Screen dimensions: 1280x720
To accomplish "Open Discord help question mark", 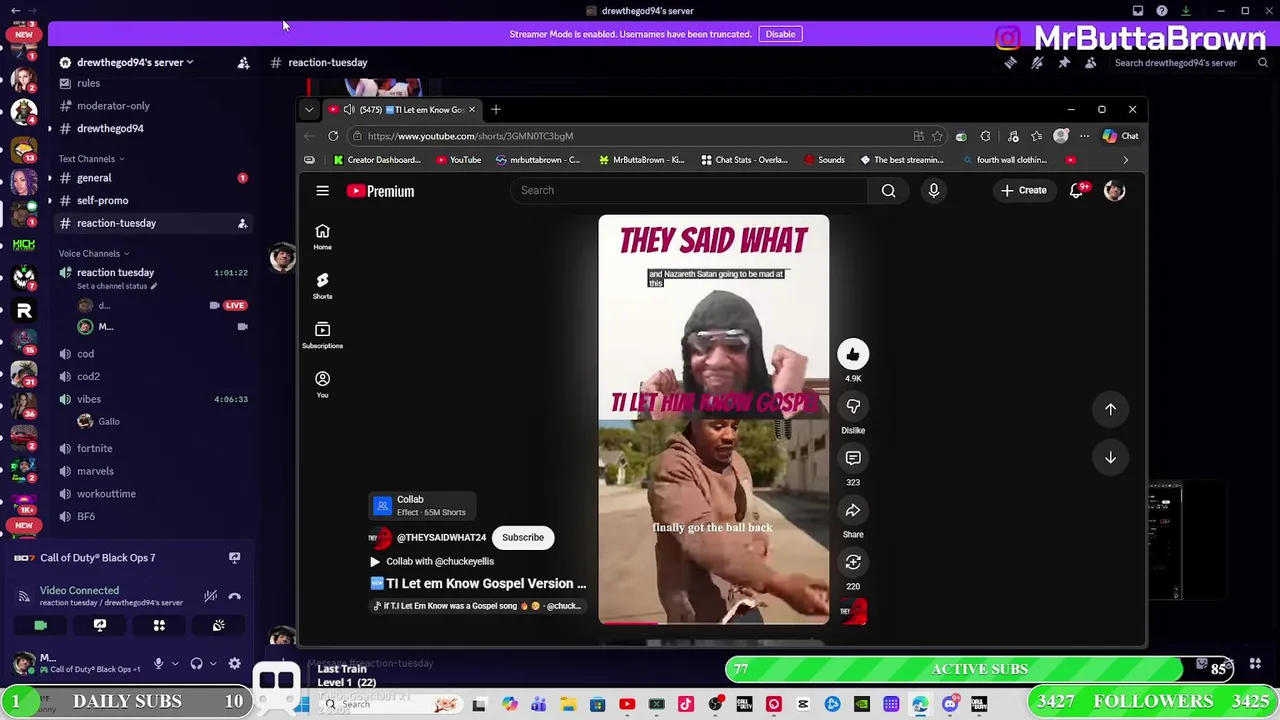I will 1162,11.
